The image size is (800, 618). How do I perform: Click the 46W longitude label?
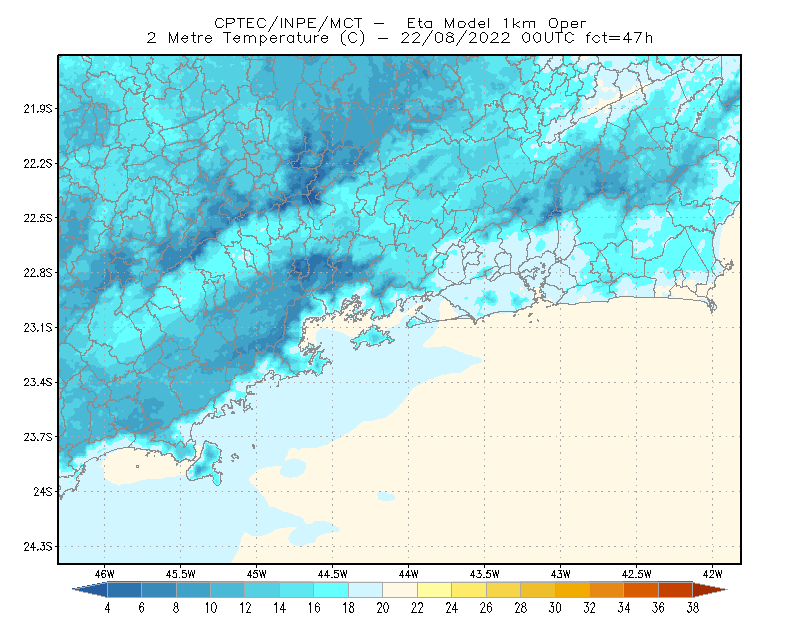[x=105, y=574]
